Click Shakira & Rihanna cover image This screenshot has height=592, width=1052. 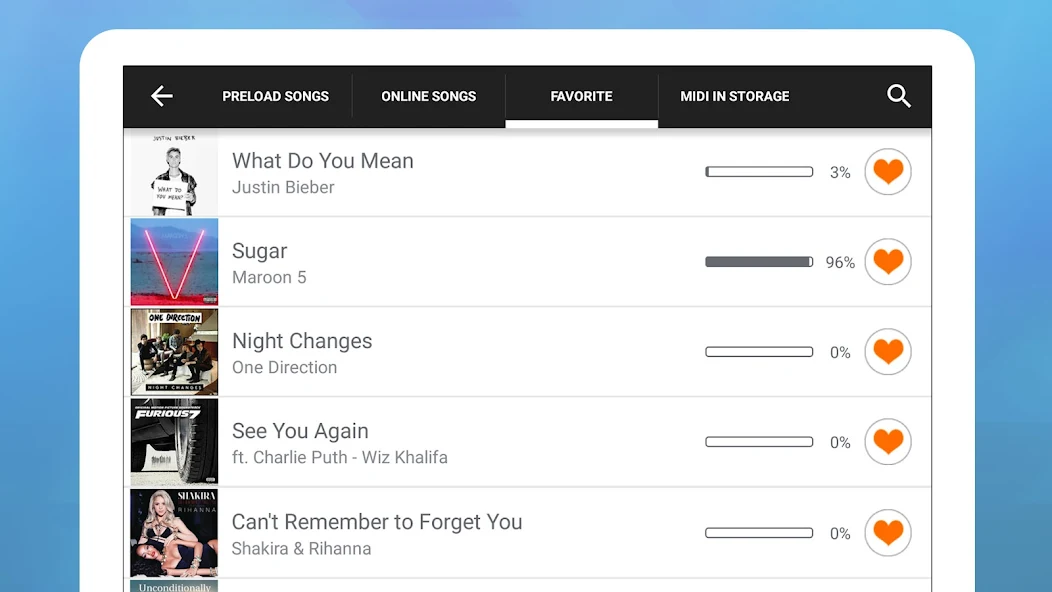(174, 533)
